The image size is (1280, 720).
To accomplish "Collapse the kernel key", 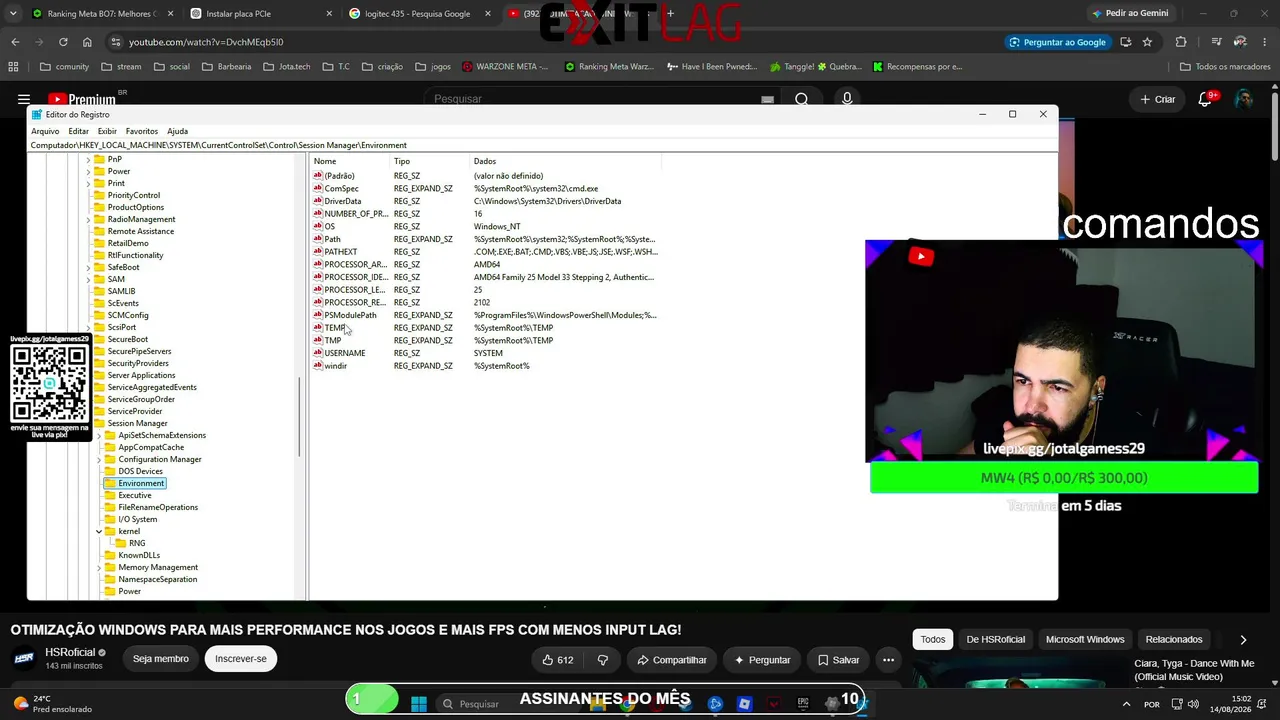I will tap(99, 531).
